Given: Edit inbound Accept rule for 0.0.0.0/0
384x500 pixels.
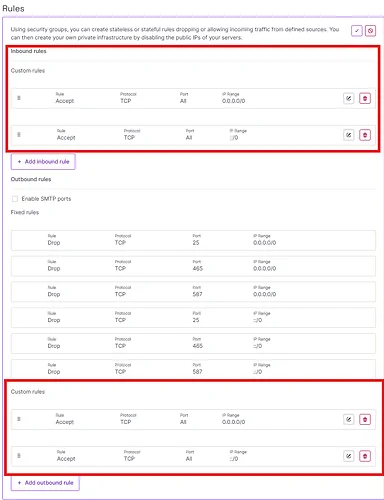Looking at the screenshot, I should (349, 98).
